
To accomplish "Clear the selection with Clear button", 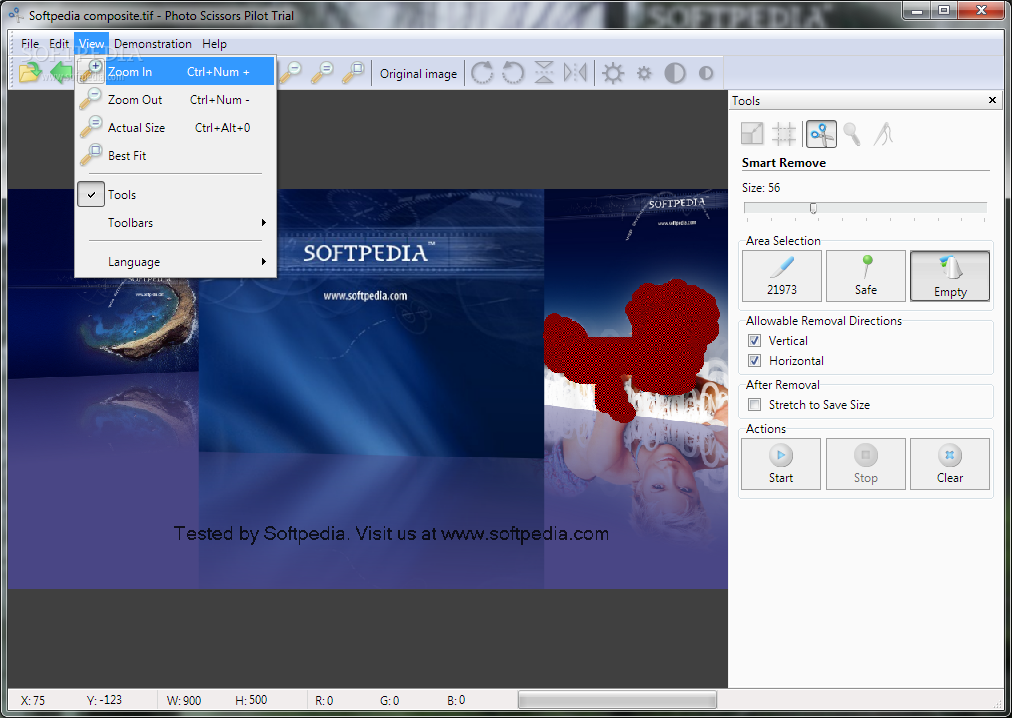I will [x=950, y=464].
